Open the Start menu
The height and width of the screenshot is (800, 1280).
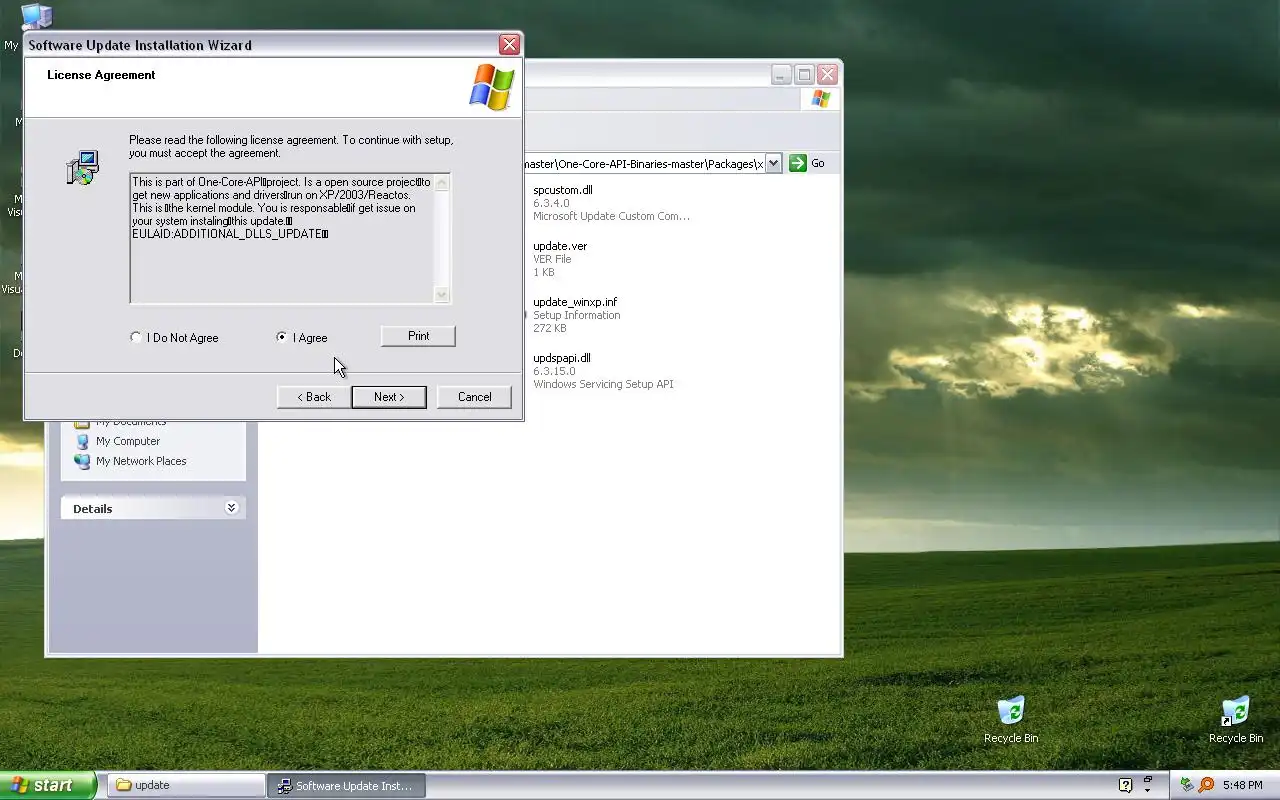[x=48, y=785]
